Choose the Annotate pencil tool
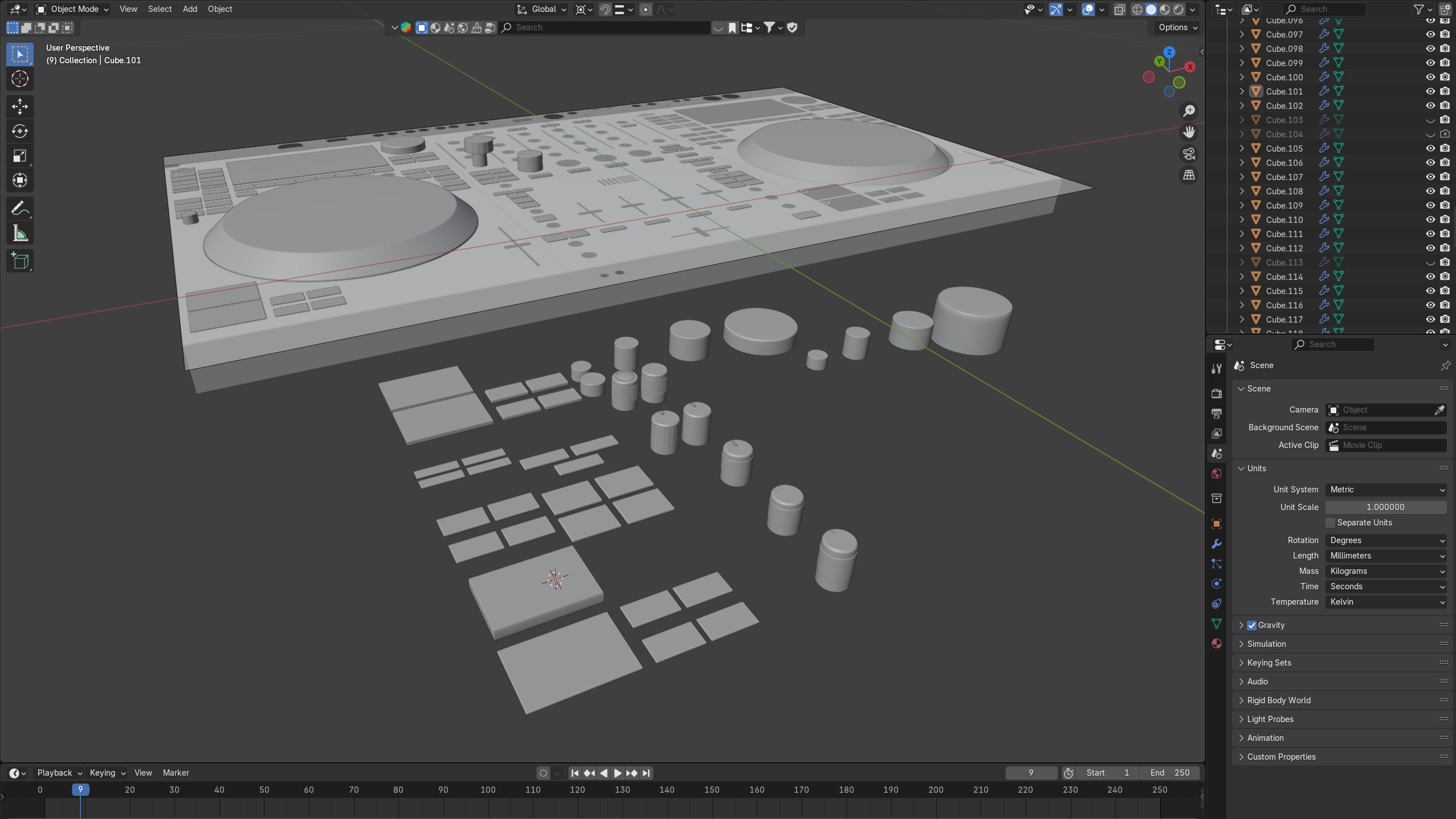Screen dimensions: 1456x819 [20, 209]
